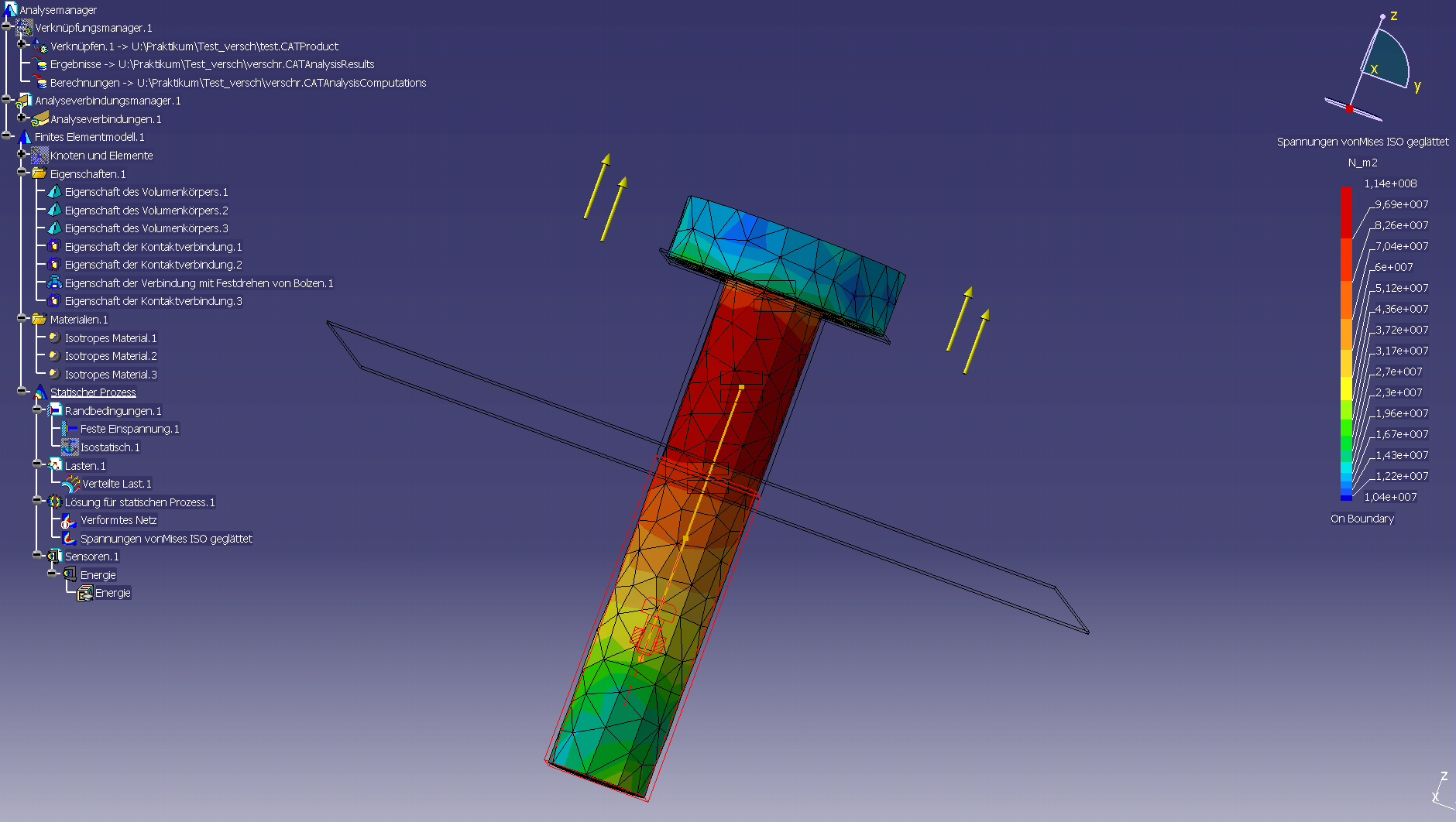
Task: Click the legend value 3,17e+007
Action: point(1402,351)
